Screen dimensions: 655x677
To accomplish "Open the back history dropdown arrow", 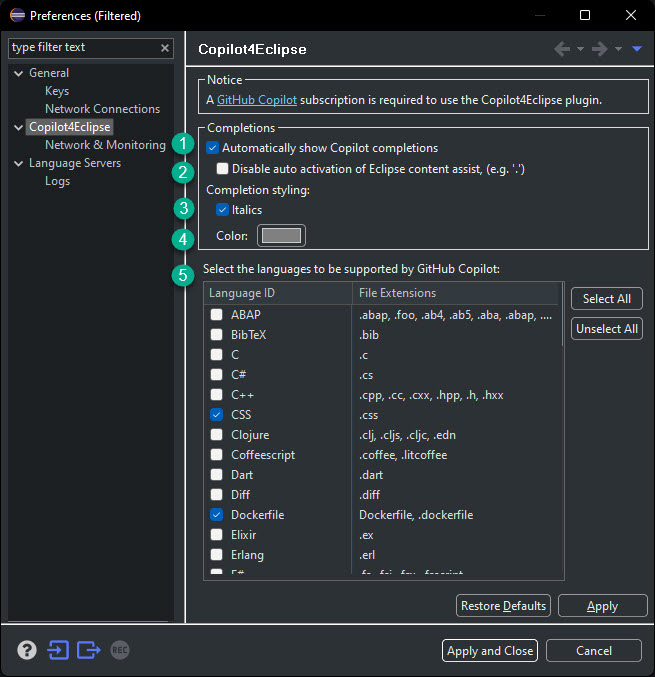I will point(580,49).
